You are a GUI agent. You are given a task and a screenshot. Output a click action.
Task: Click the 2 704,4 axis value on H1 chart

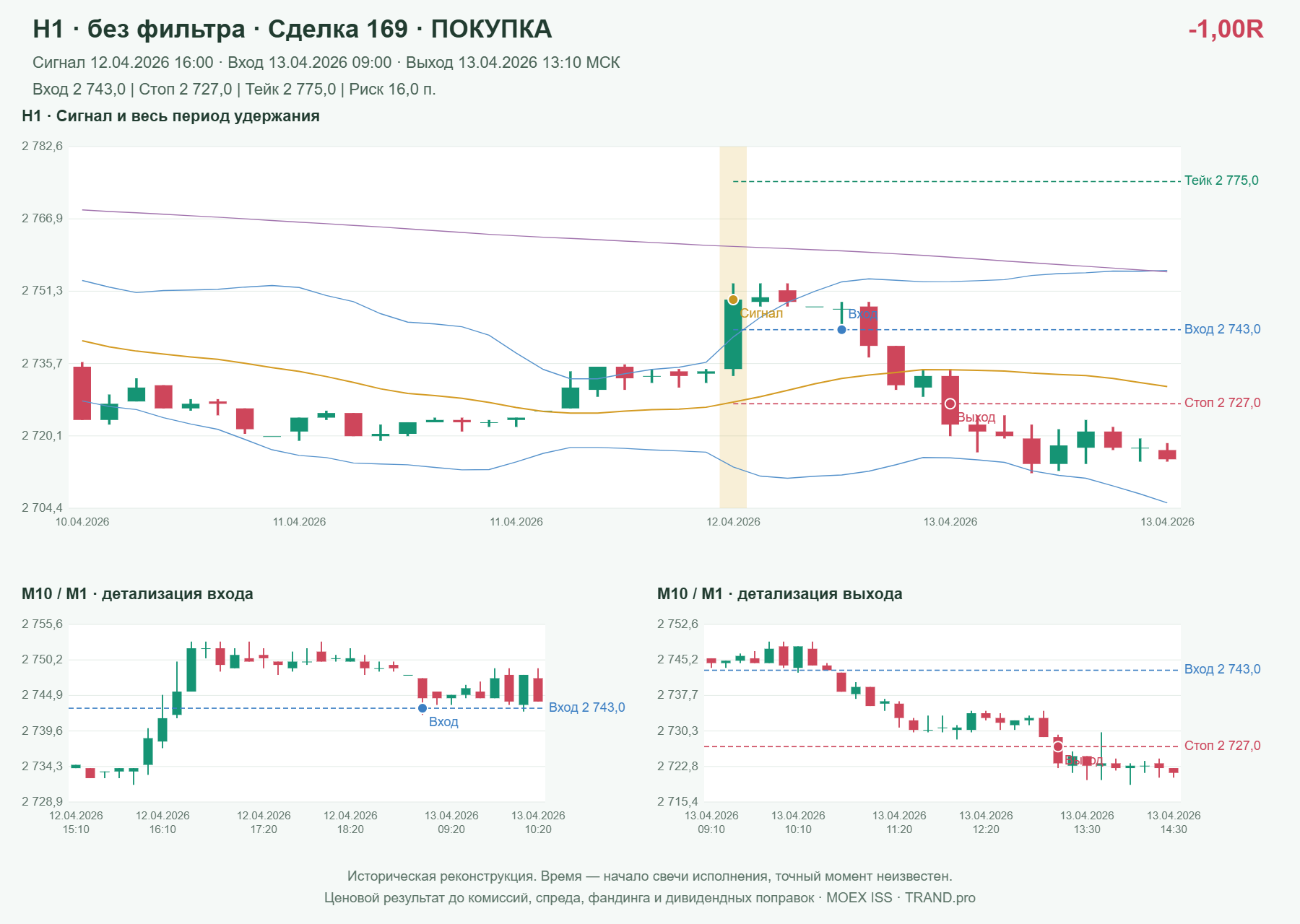click(42, 508)
